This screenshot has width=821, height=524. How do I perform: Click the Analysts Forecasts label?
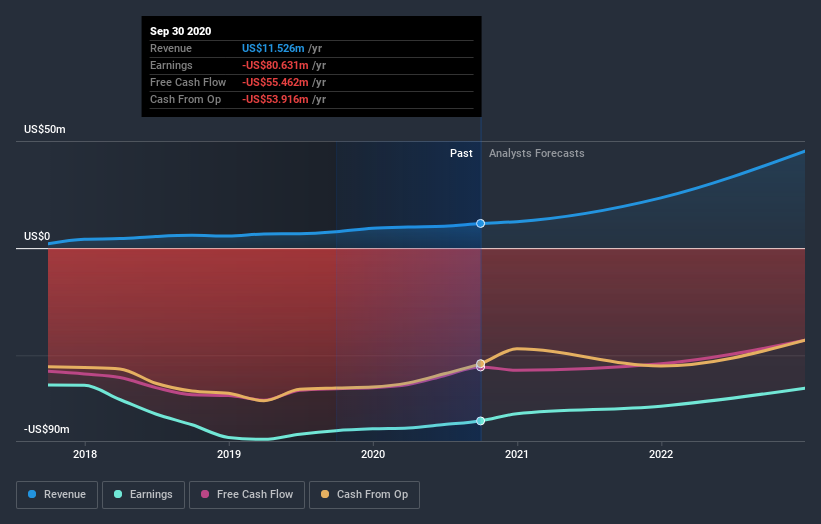(537, 153)
